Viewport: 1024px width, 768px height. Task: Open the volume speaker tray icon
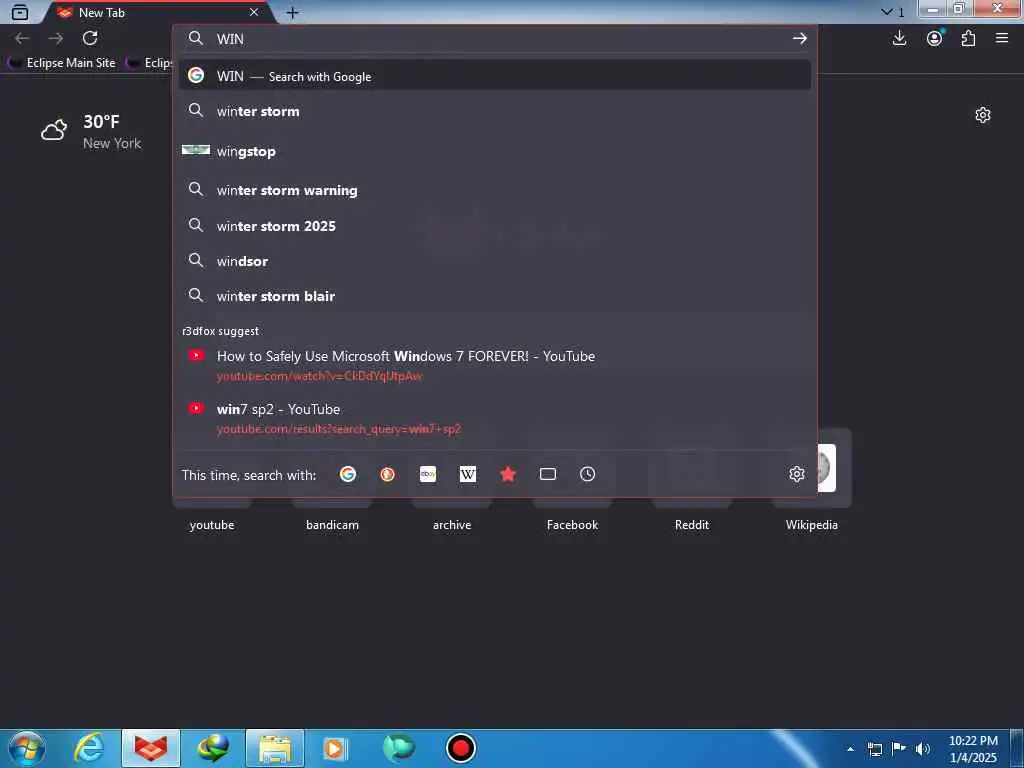923,749
